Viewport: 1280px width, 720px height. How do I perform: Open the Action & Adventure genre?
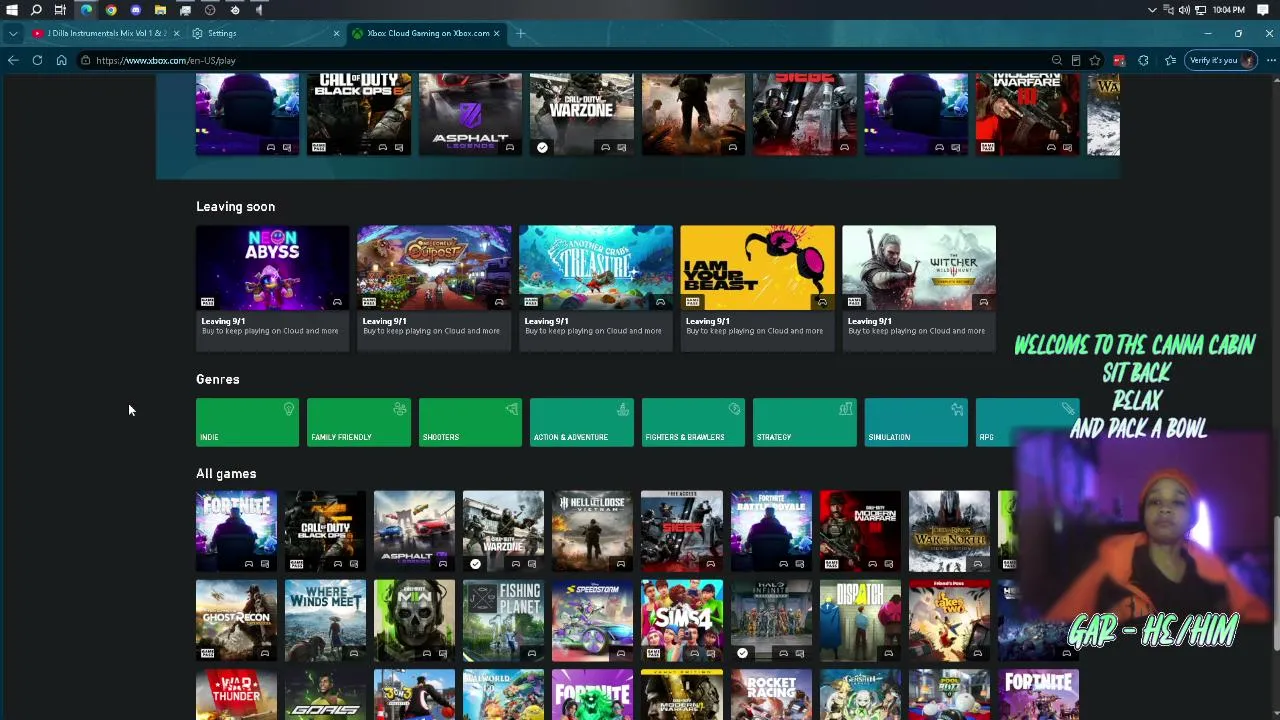pos(582,422)
